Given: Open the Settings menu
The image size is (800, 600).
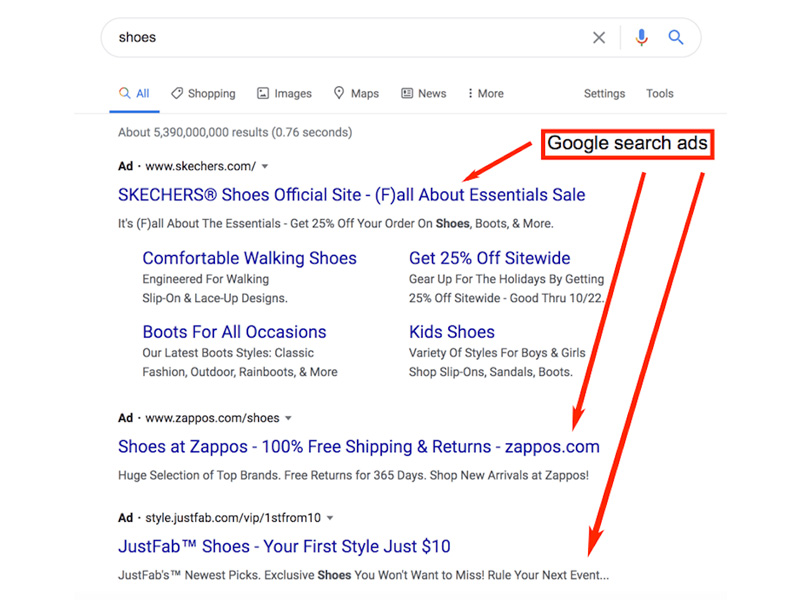Looking at the screenshot, I should click(604, 94).
